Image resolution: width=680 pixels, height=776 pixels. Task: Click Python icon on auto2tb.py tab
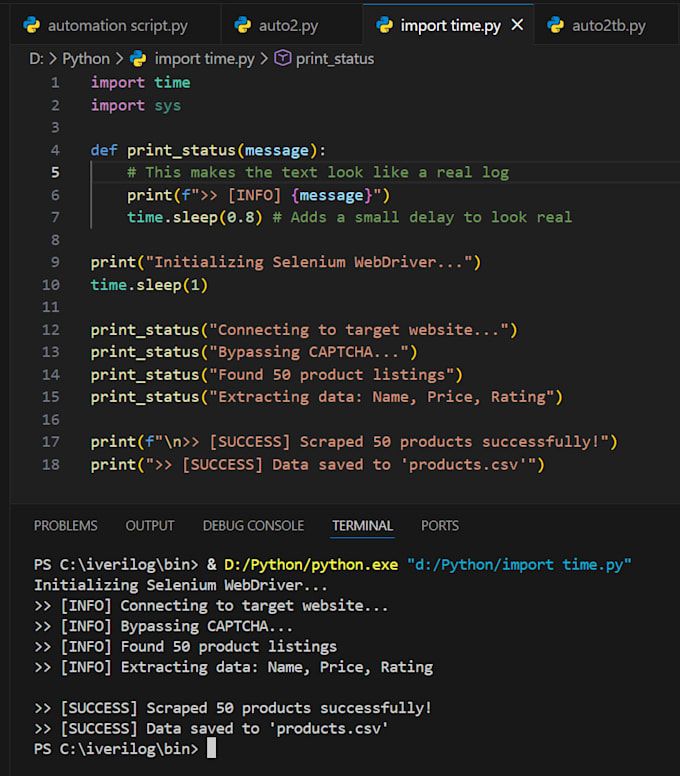coord(556,25)
